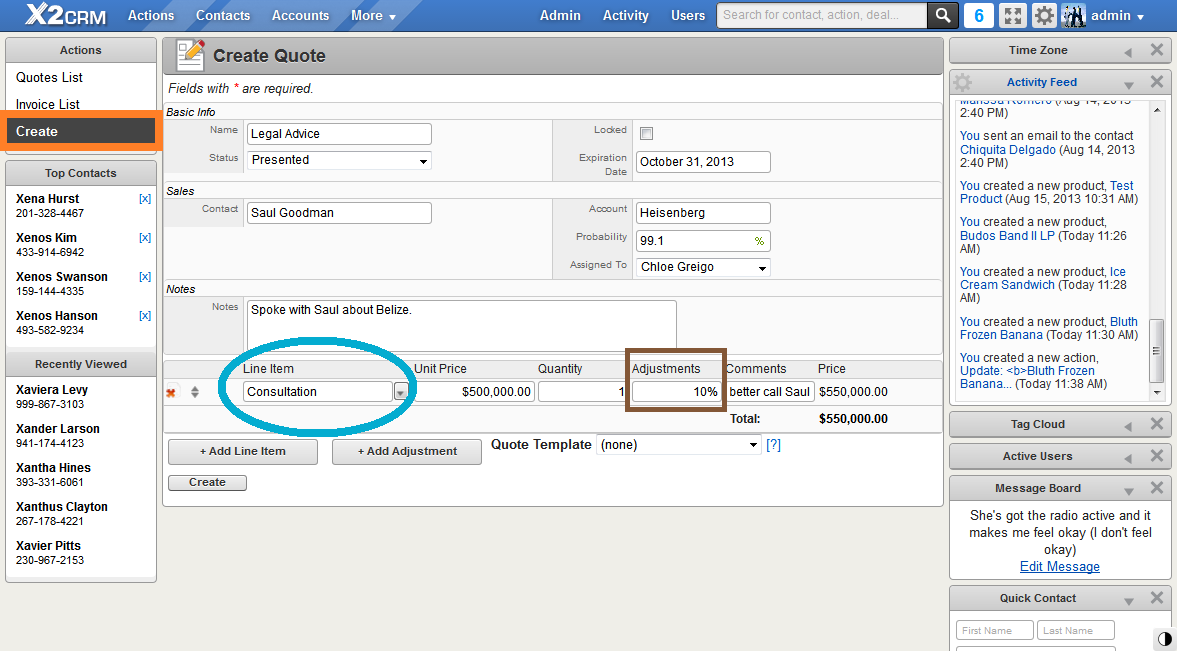Delete the Consultation line item
Viewport: 1177px width, 651px height.
click(x=171, y=392)
